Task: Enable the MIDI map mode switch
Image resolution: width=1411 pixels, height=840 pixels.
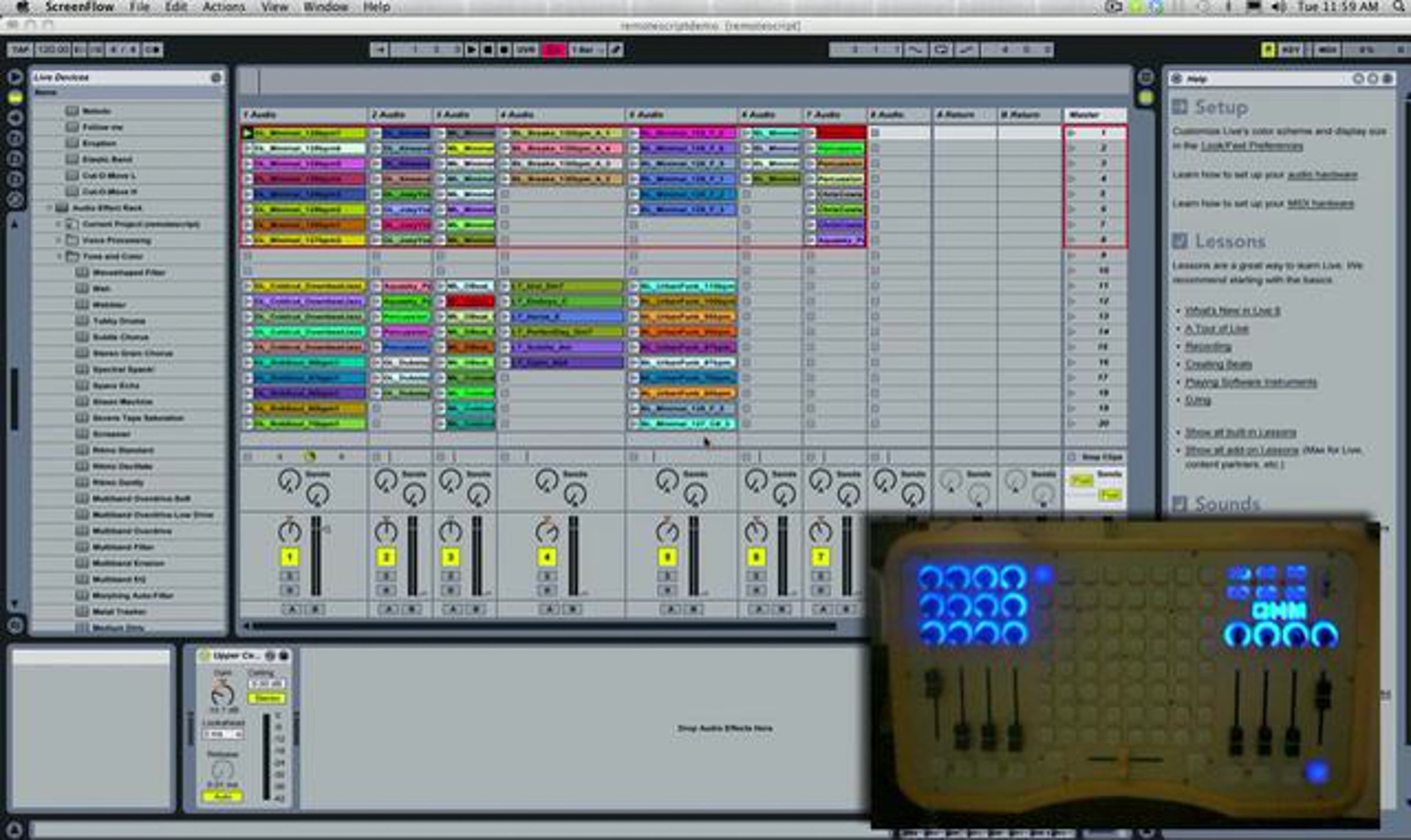Action: pyautogui.click(x=1328, y=50)
